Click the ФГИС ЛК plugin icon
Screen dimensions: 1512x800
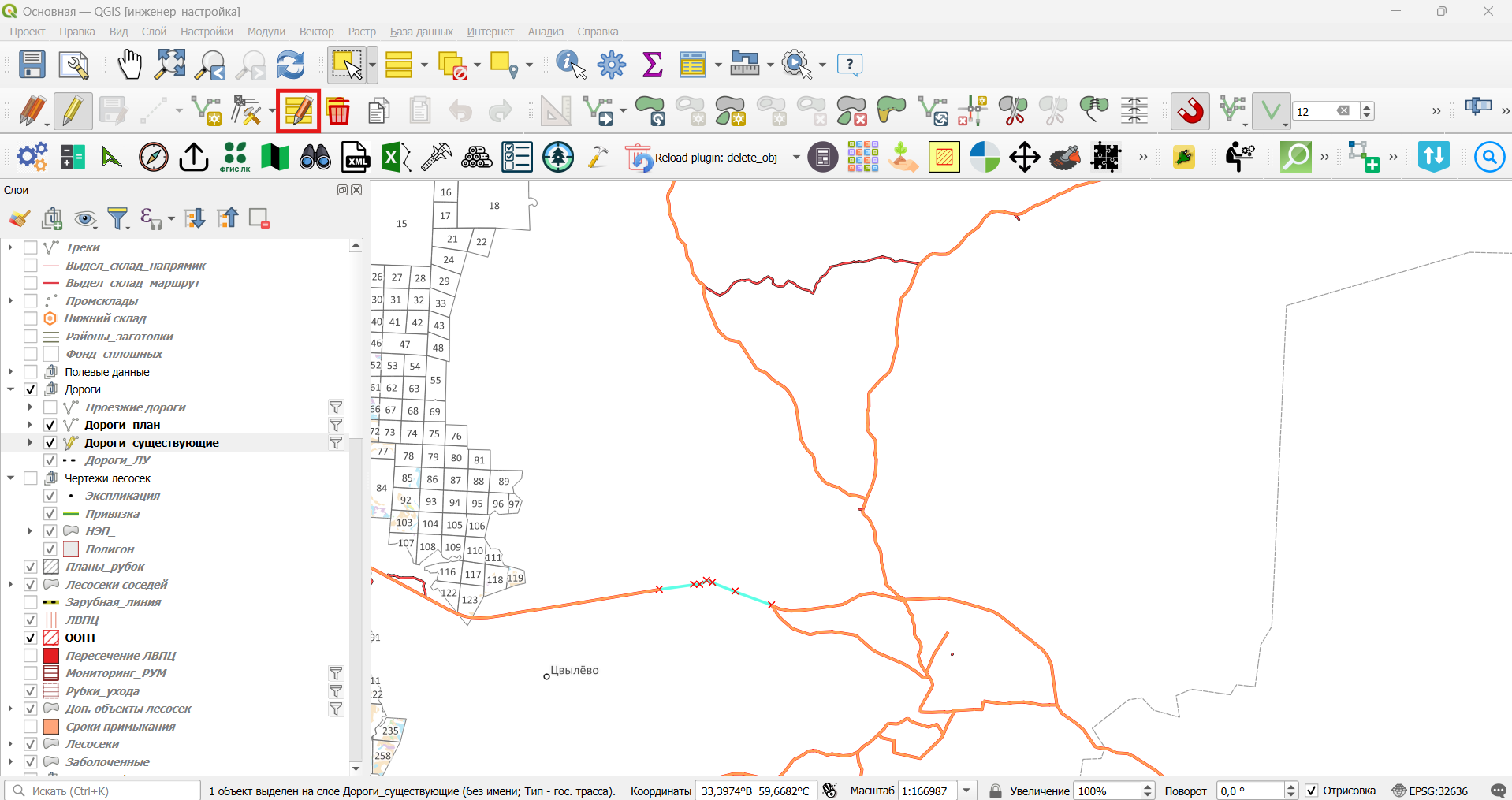click(234, 157)
